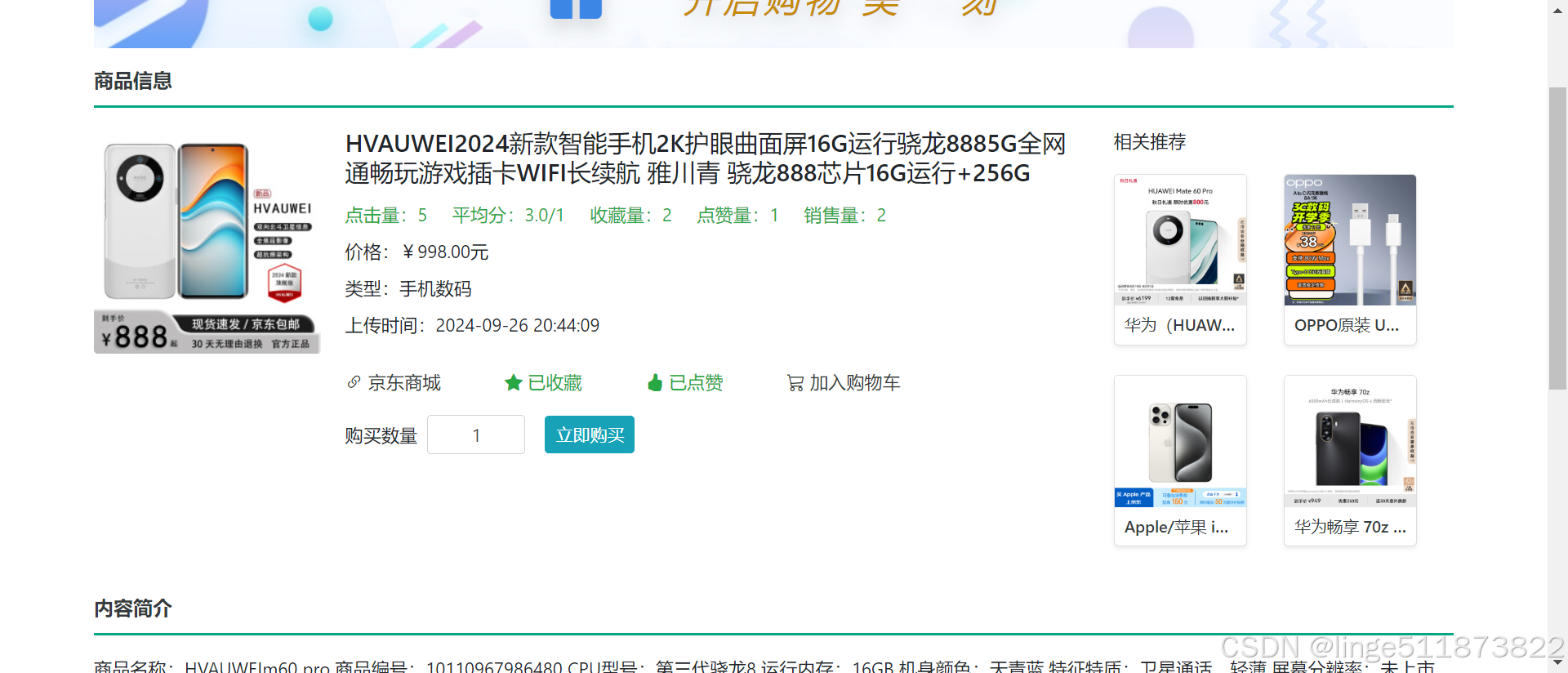The width and height of the screenshot is (1568, 673).
Task: Click the 相关推荐 heading
Action: point(1150,142)
